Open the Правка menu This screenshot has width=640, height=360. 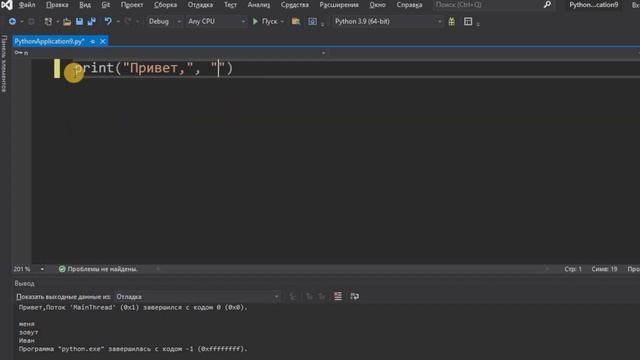(57, 5)
